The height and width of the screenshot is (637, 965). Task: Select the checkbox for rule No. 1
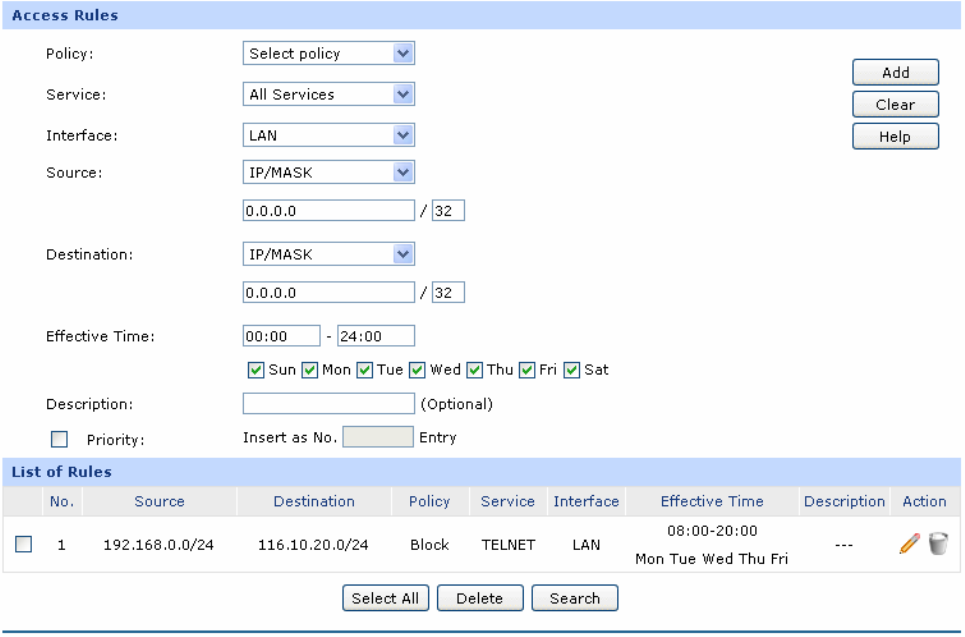click(x=23, y=544)
